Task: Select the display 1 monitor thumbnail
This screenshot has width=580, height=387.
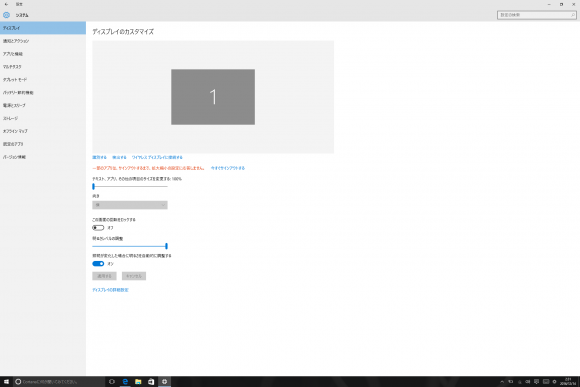Action: [x=213, y=97]
